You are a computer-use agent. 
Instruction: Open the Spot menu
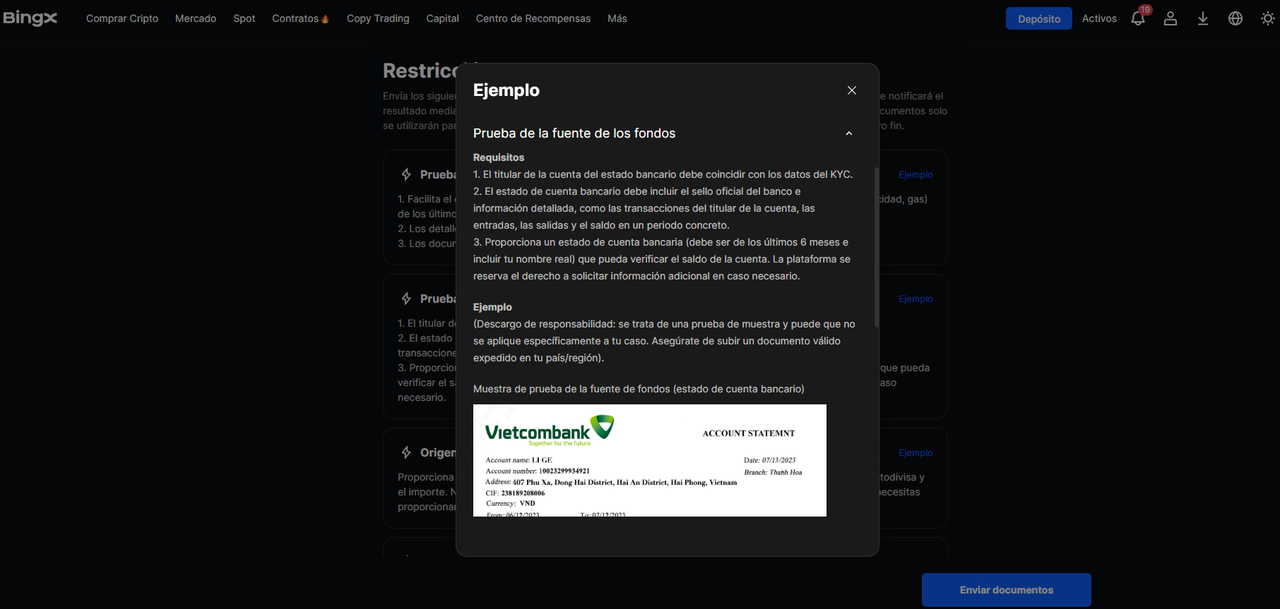pos(244,18)
